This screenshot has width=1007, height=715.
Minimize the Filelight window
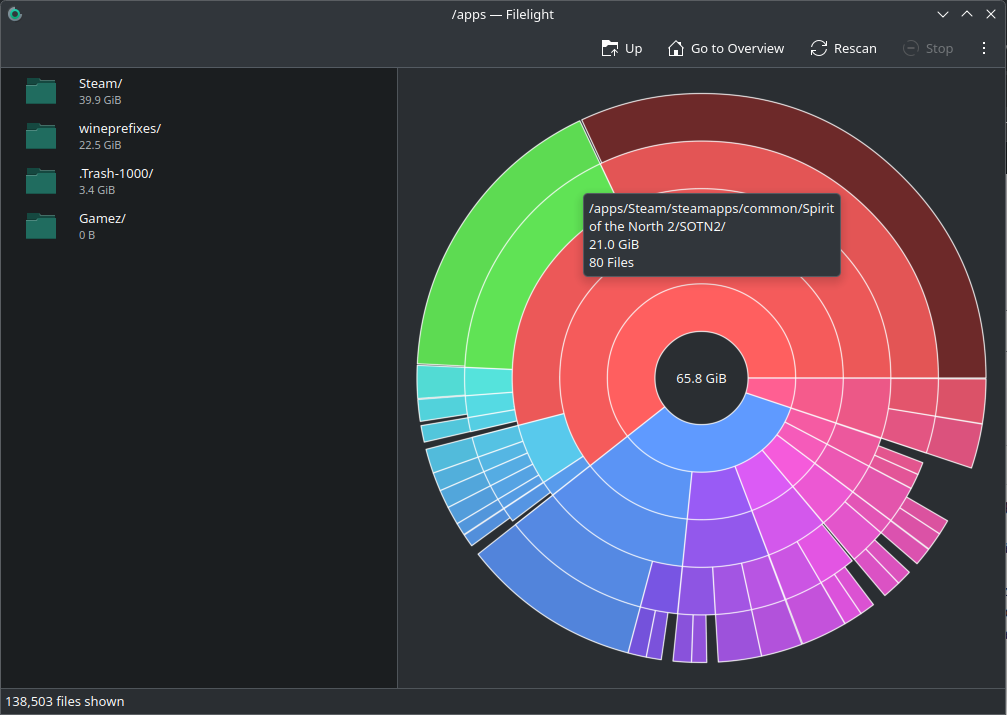(x=943, y=14)
